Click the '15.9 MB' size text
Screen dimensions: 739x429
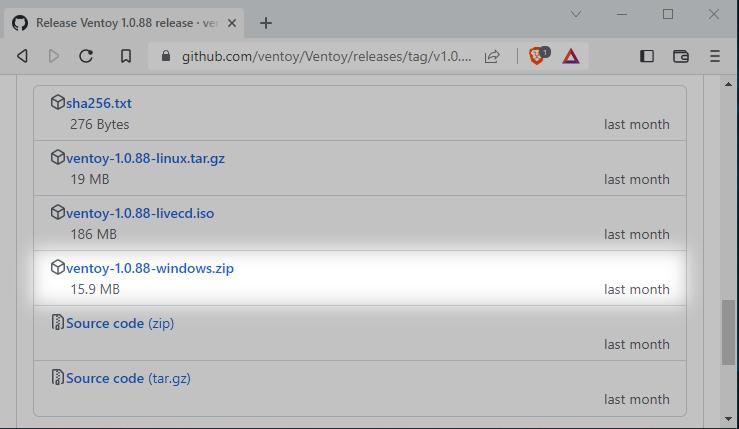[95, 289]
